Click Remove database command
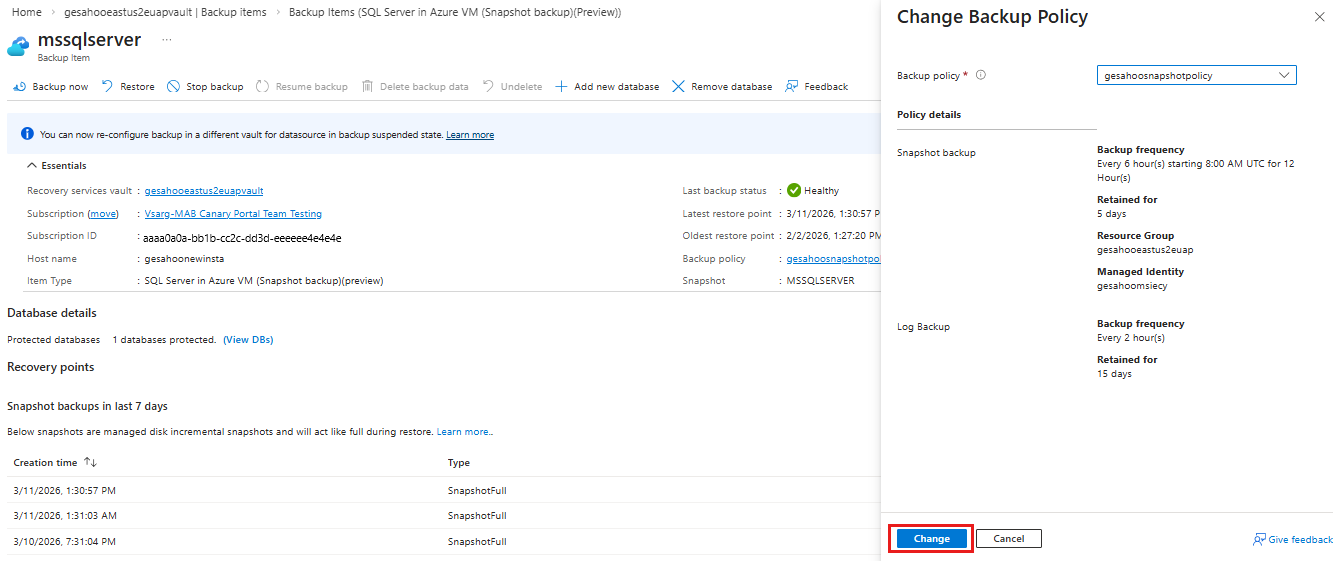 click(x=722, y=87)
